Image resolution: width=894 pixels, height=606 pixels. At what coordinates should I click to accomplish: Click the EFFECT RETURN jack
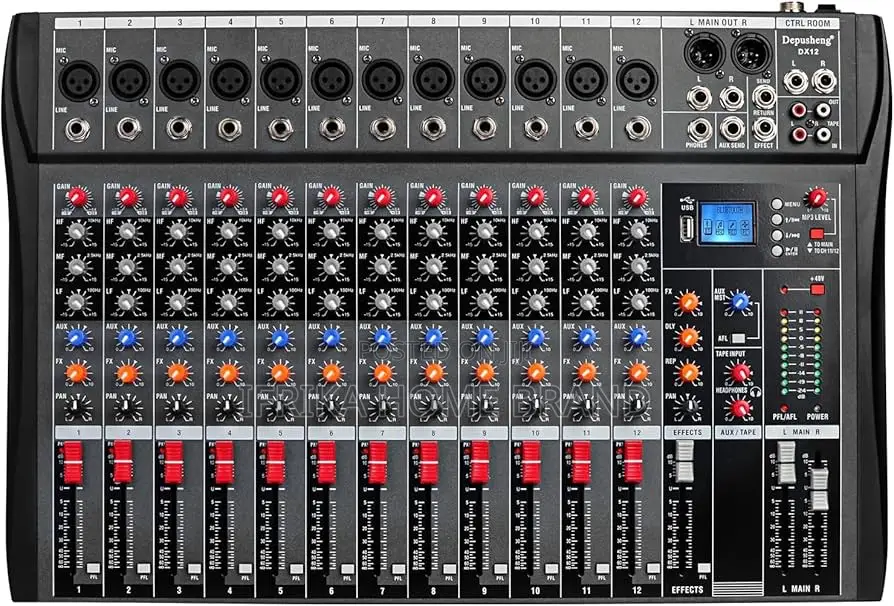[764, 129]
